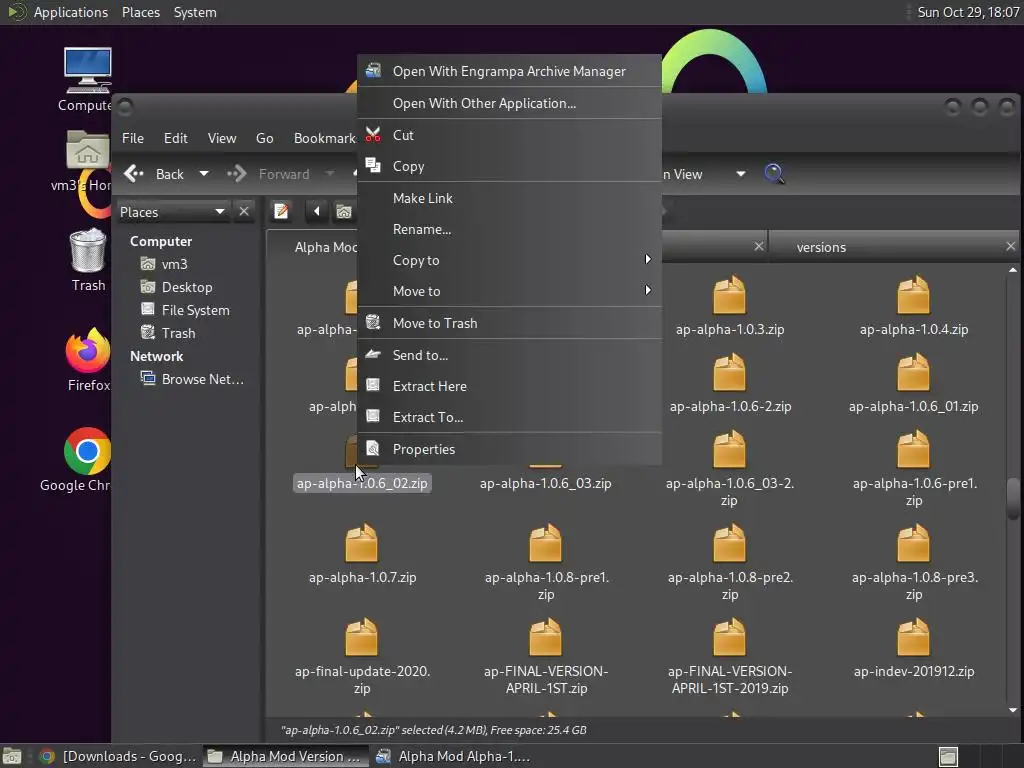Image resolution: width=1024 pixels, height=768 pixels.
Task: Open the Go menu
Action: pyautogui.click(x=264, y=138)
